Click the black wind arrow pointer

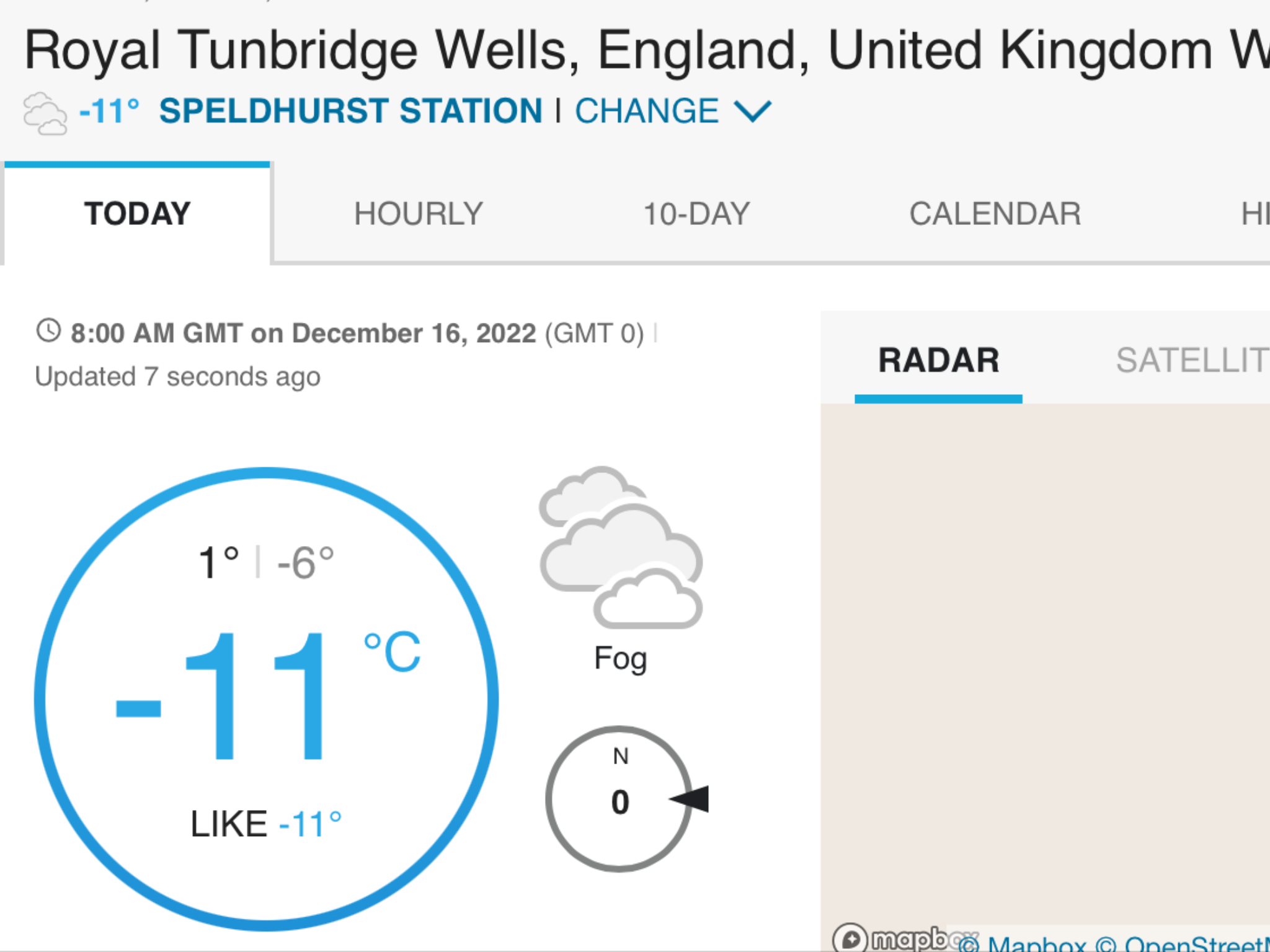click(x=689, y=799)
